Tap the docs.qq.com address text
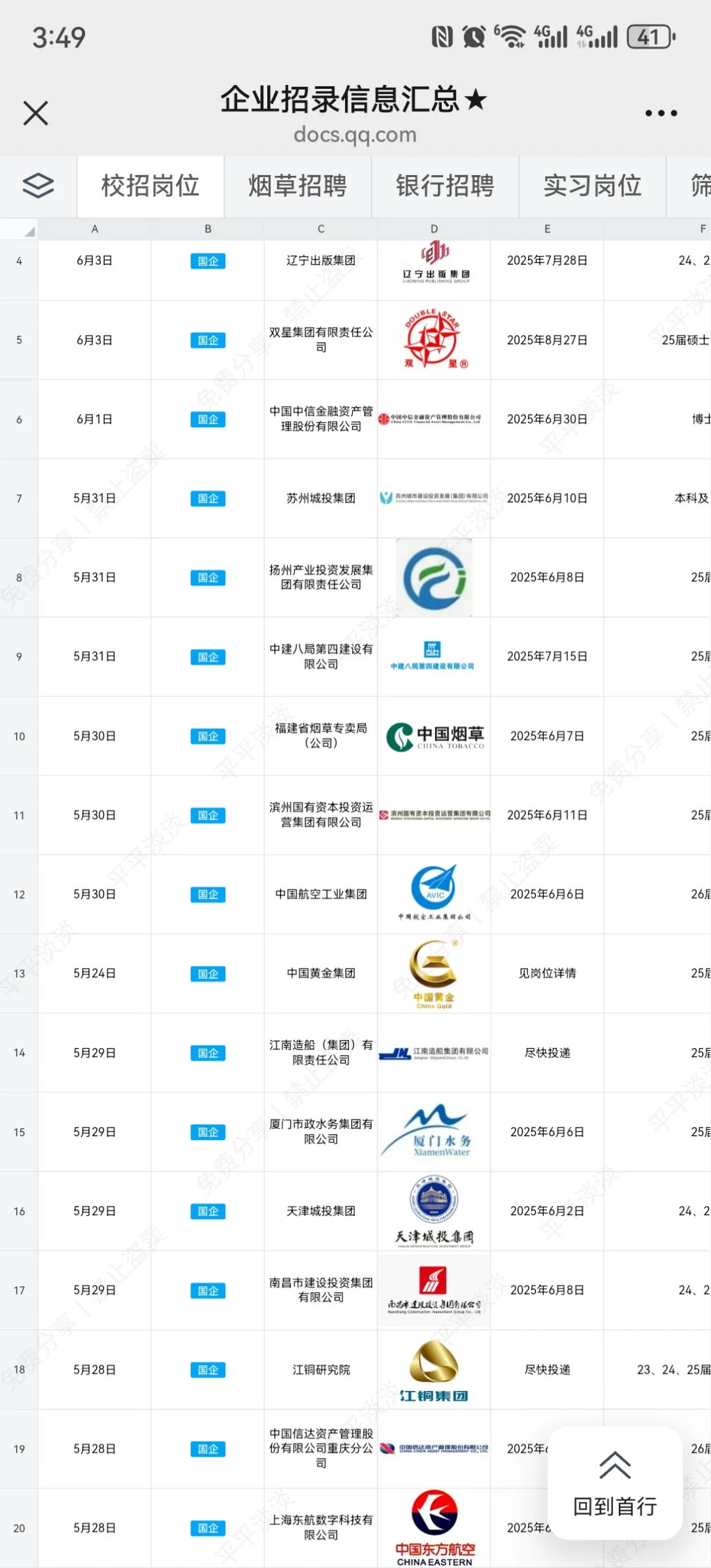This screenshot has height=1568, width=711. (355, 134)
